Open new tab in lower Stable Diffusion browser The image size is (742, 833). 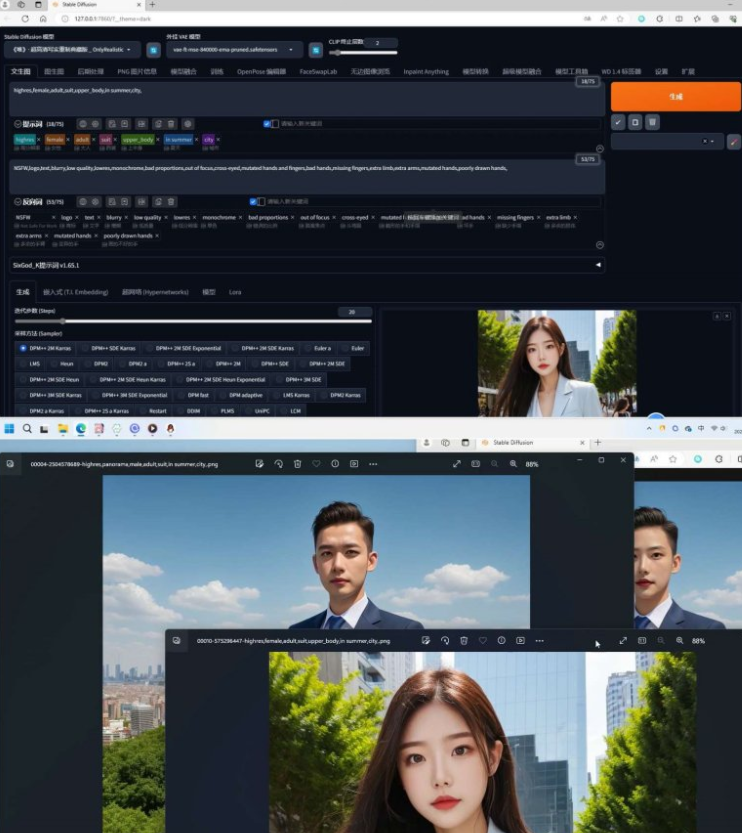pos(598,443)
